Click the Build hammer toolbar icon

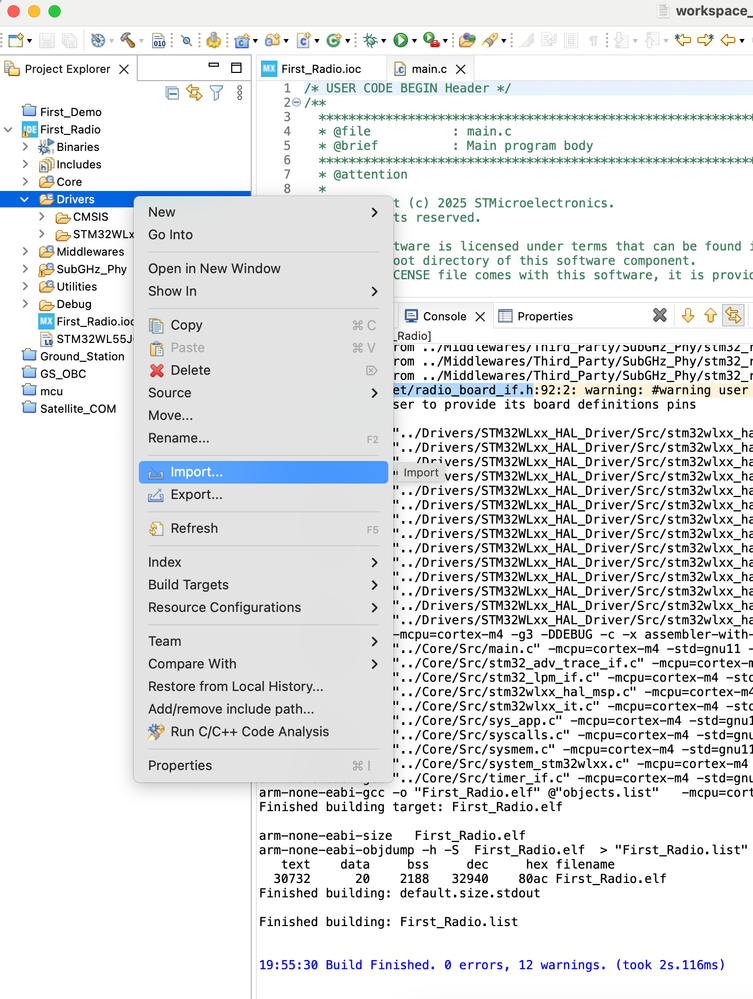pos(127,41)
